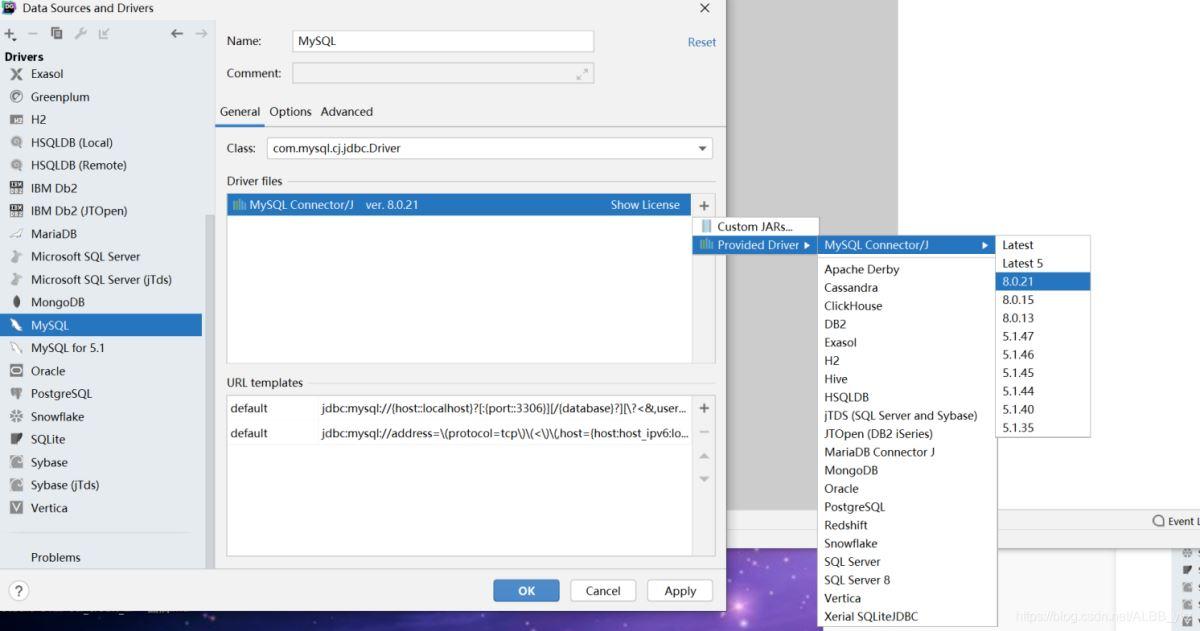
Task: Switch to the Options tab
Action: (290, 112)
